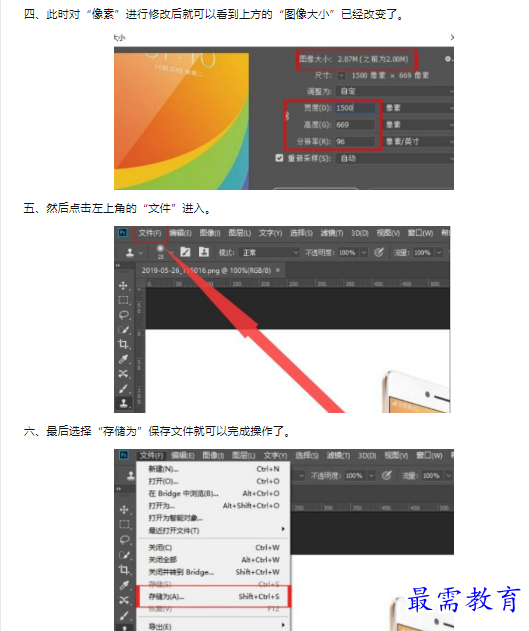Select the Quick Selection tool in the bottom screenshot
The height and width of the screenshot is (631, 529).
pos(124,555)
